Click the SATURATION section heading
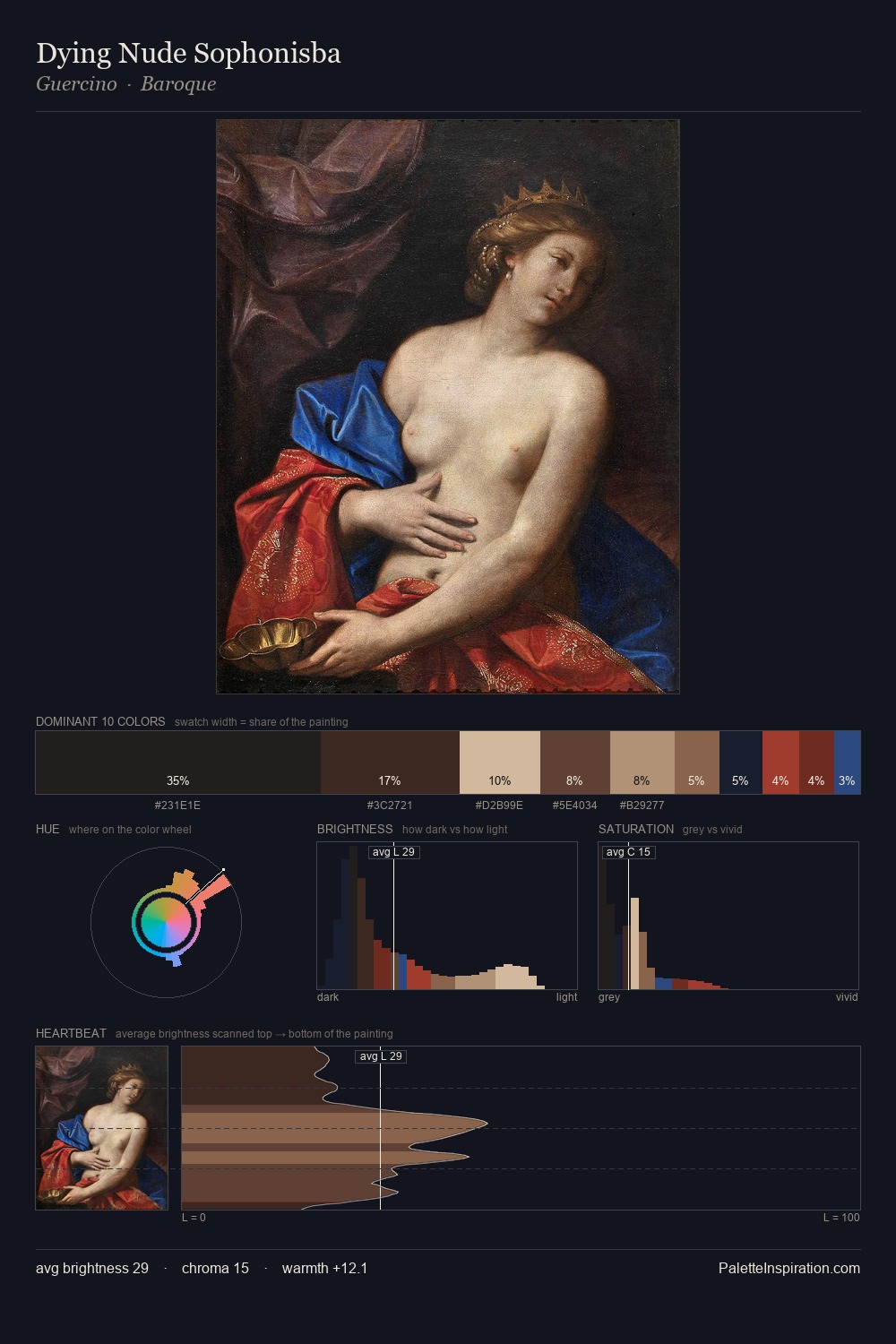Screen dimensions: 896x1344 point(636,829)
